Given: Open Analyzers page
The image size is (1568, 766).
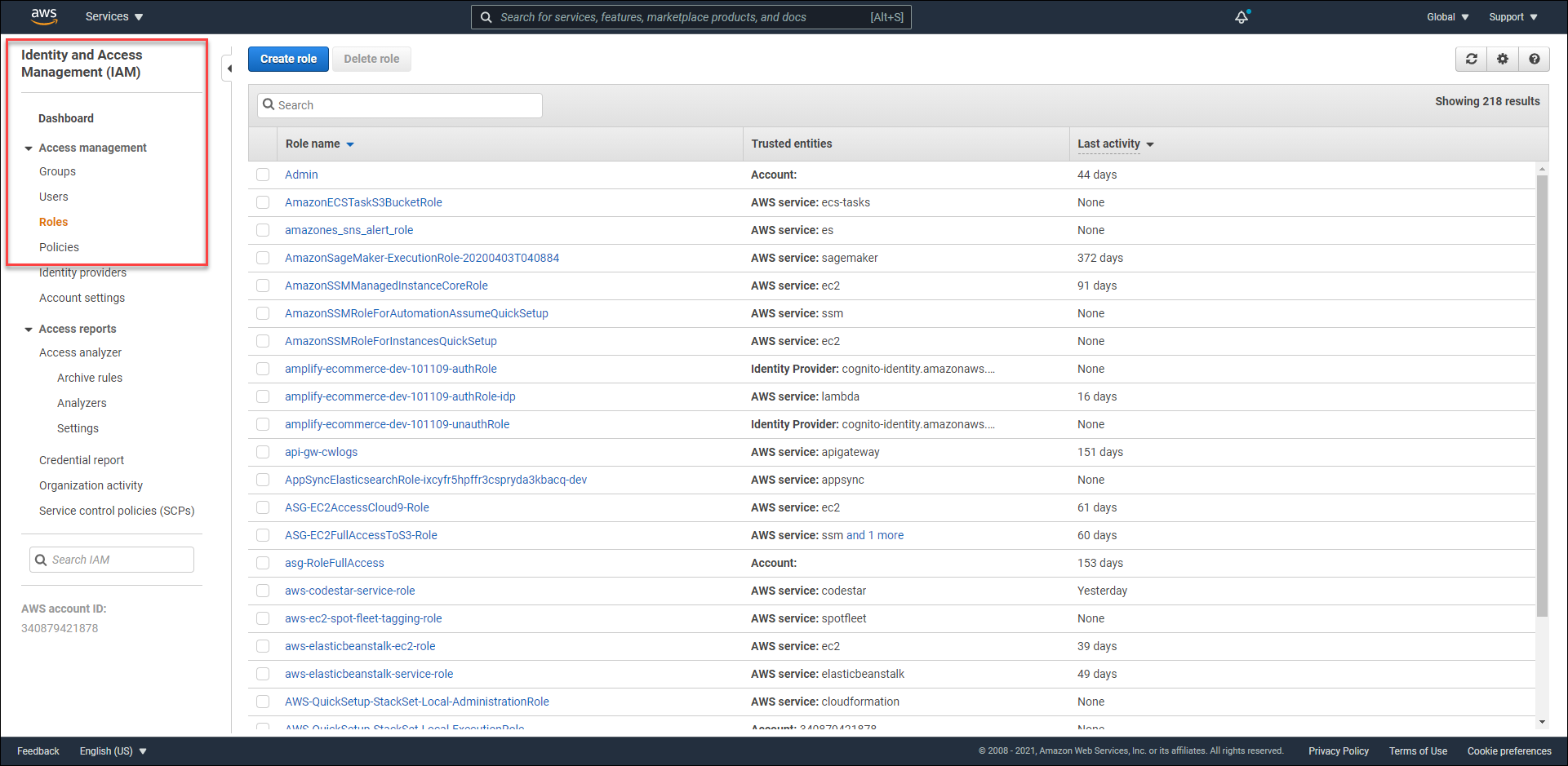Looking at the screenshot, I should 82,403.
